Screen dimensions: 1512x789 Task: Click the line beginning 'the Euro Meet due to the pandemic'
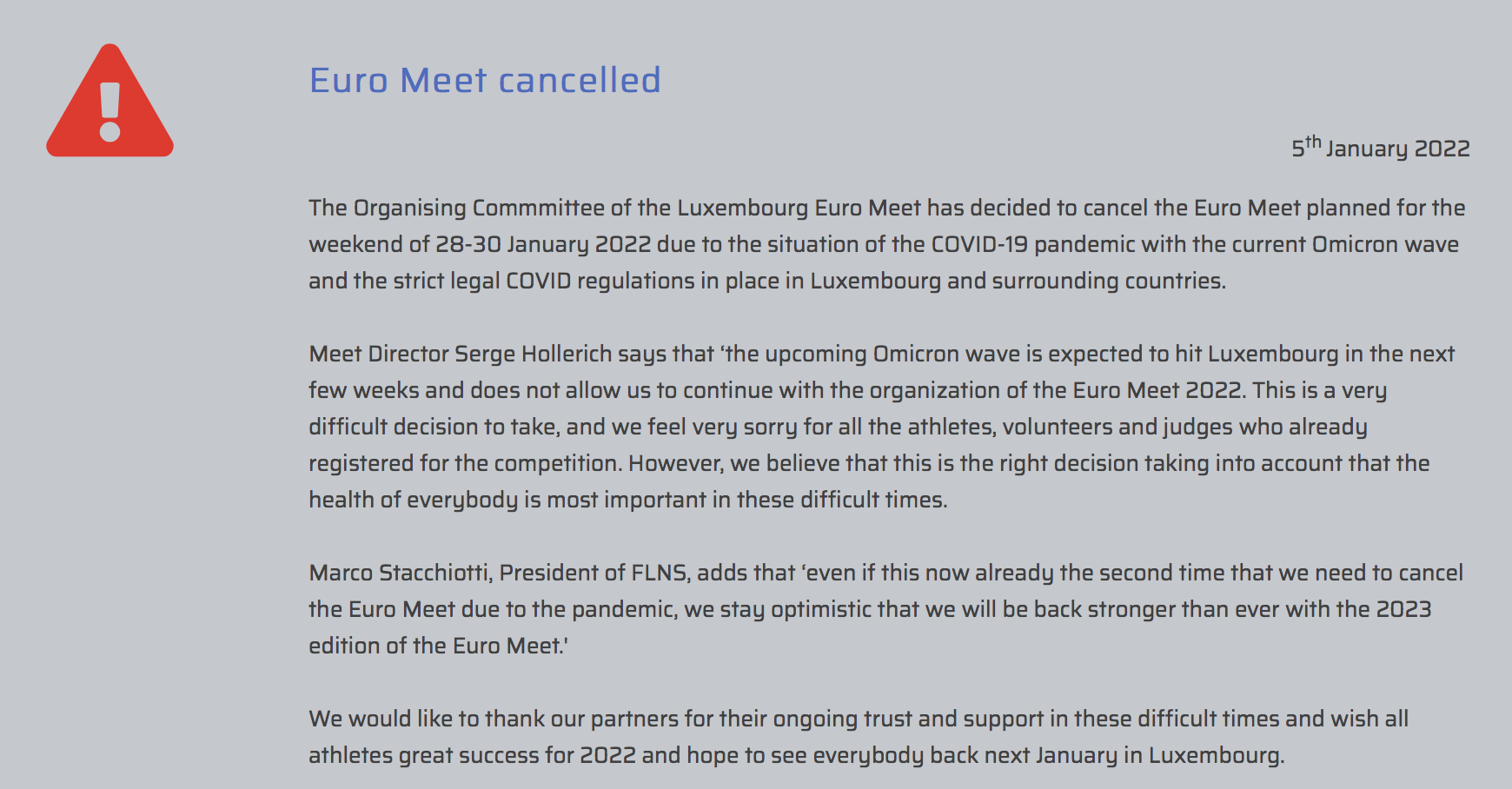pyautogui.click(x=870, y=609)
